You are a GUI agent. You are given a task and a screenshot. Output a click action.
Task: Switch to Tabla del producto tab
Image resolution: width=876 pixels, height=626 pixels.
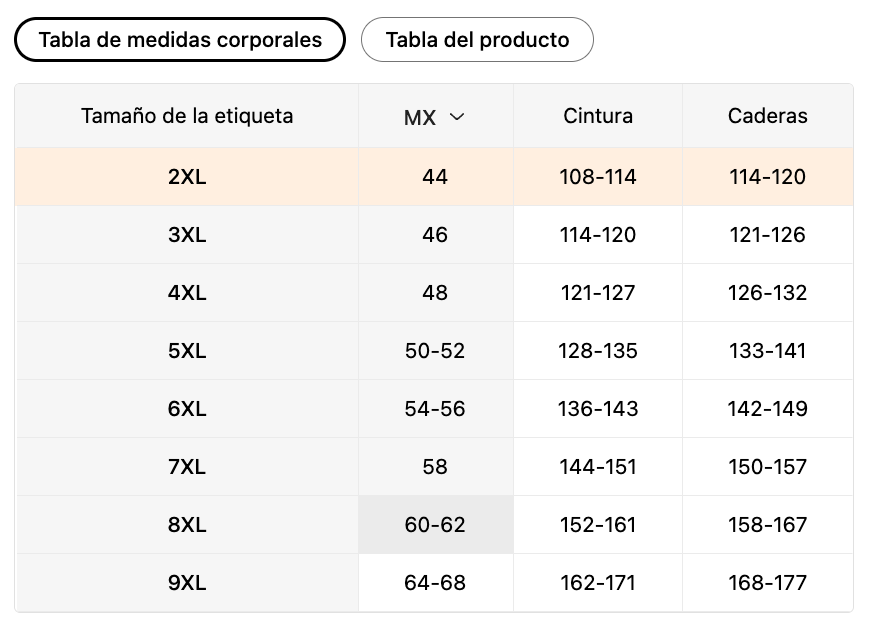pos(477,40)
